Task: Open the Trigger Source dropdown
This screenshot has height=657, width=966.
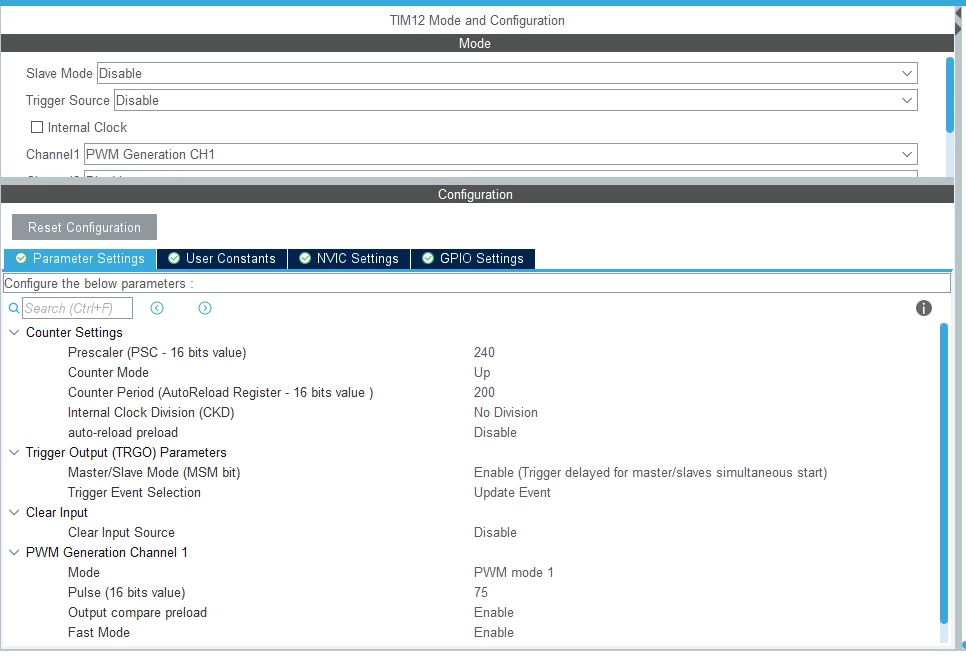Action: coord(516,100)
